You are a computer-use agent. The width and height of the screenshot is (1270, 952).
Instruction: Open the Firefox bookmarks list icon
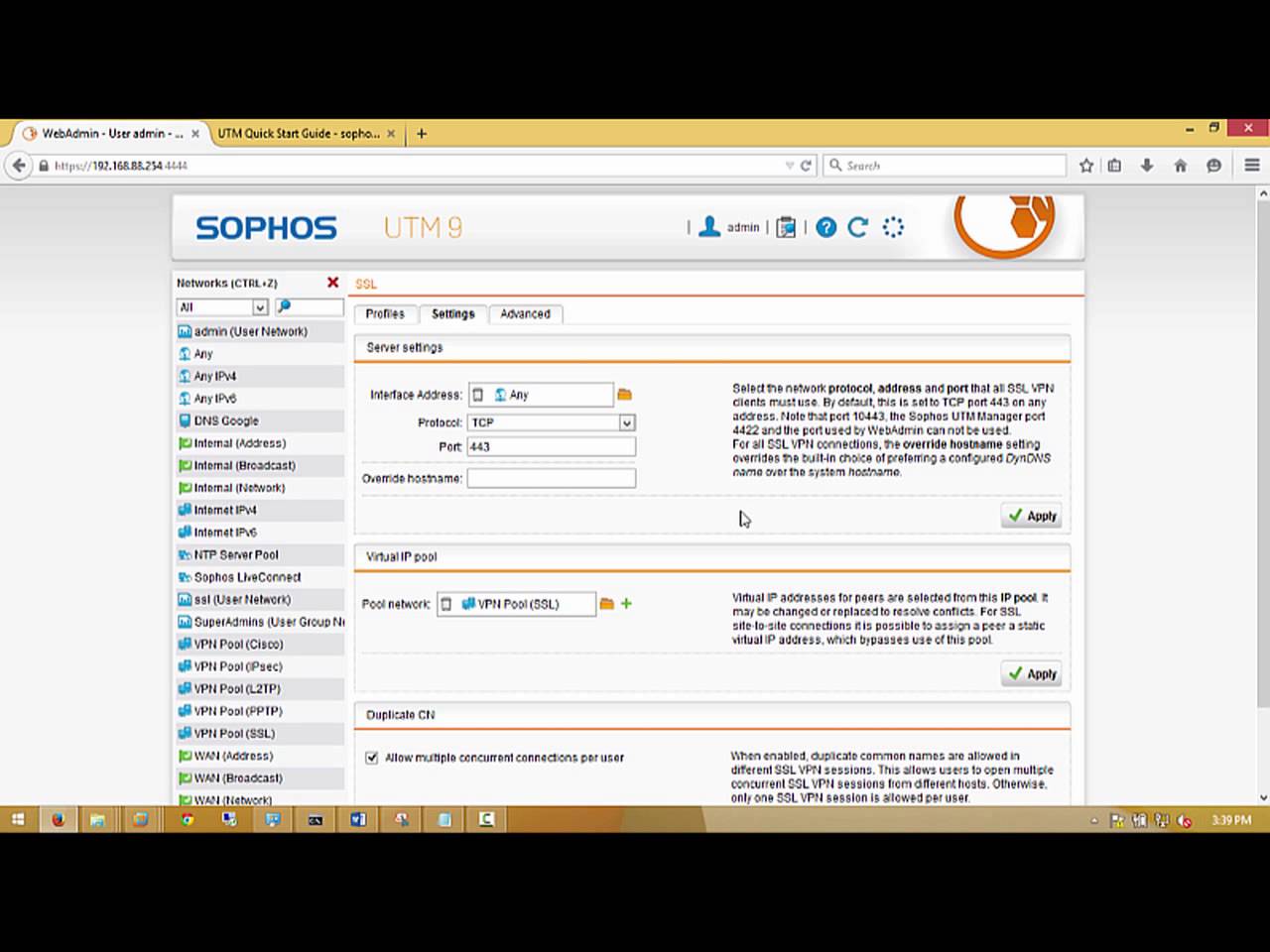point(1114,166)
